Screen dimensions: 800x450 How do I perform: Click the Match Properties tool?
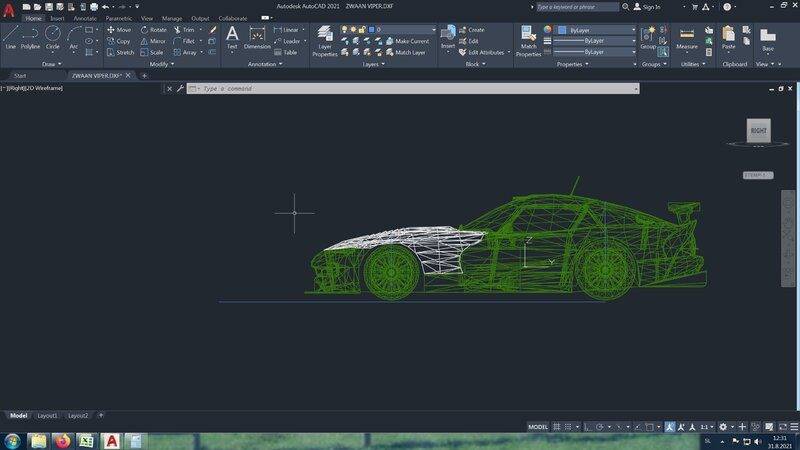click(528, 40)
